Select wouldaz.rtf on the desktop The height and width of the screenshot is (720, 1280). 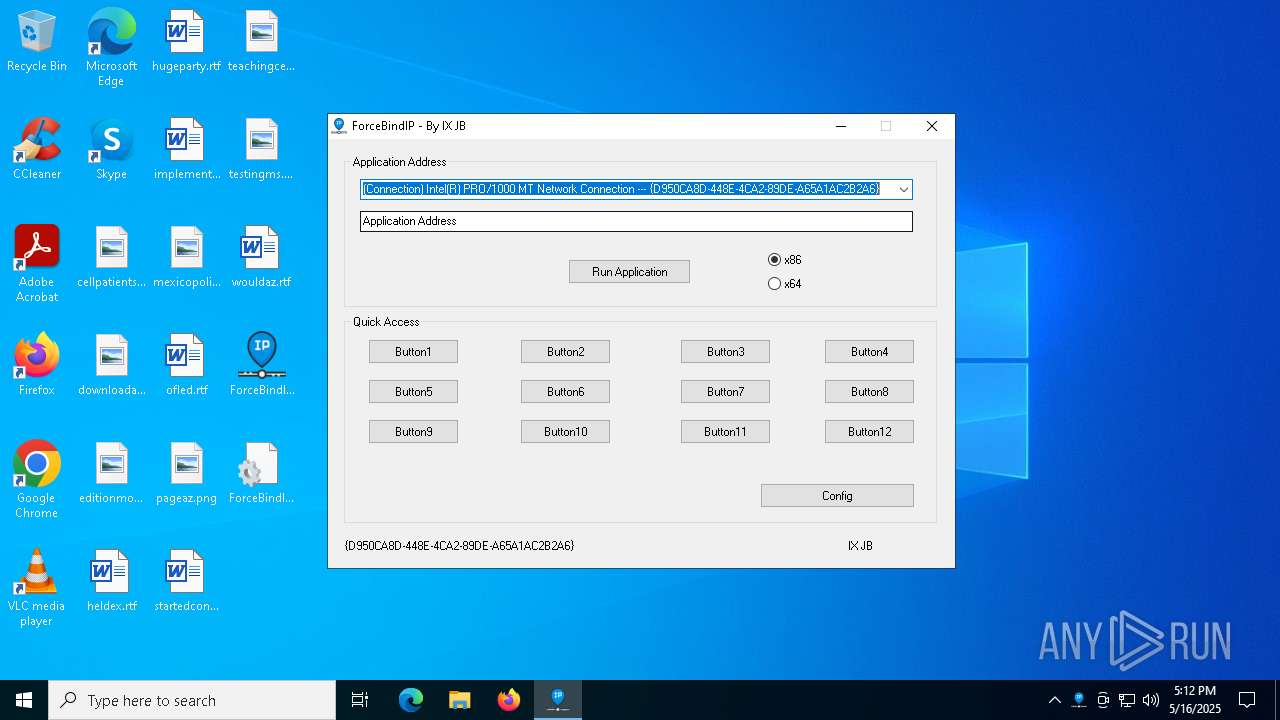click(261, 258)
